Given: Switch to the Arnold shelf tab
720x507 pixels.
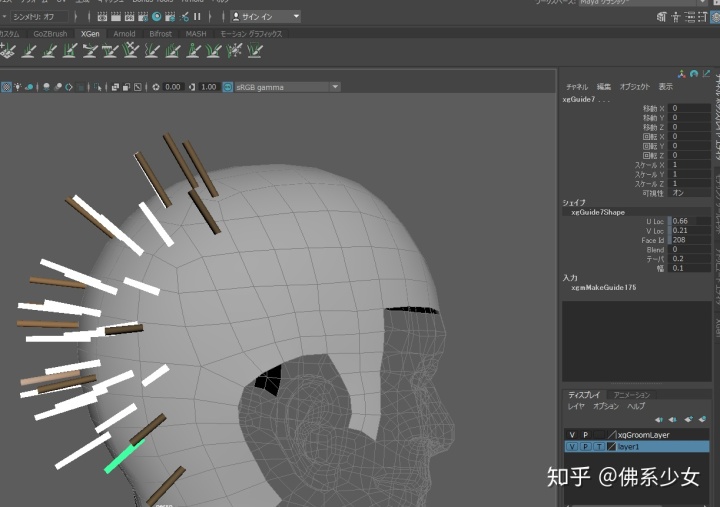Looking at the screenshot, I should coord(124,33).
